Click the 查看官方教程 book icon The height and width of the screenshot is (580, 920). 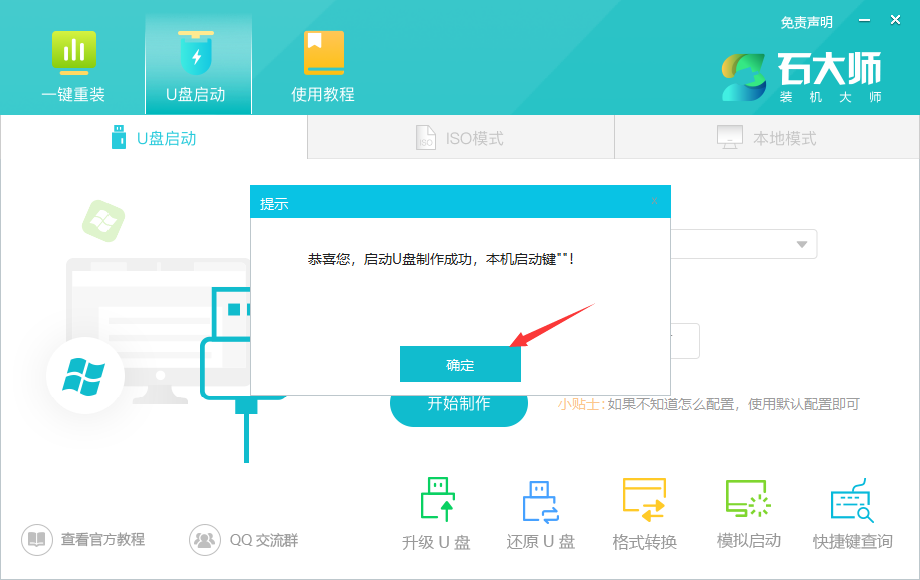(35, 538)
